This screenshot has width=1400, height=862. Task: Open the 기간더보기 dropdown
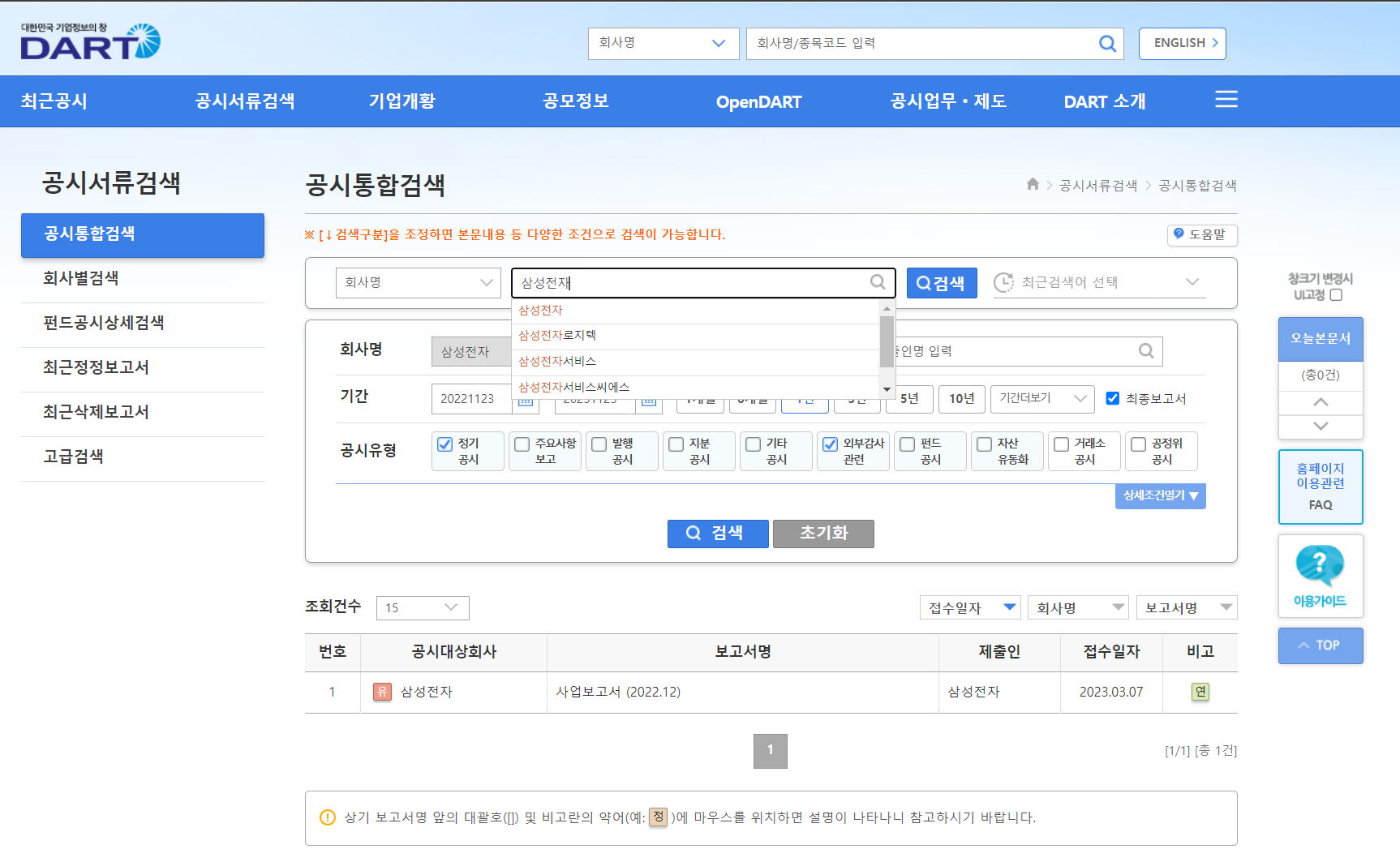1042,398
